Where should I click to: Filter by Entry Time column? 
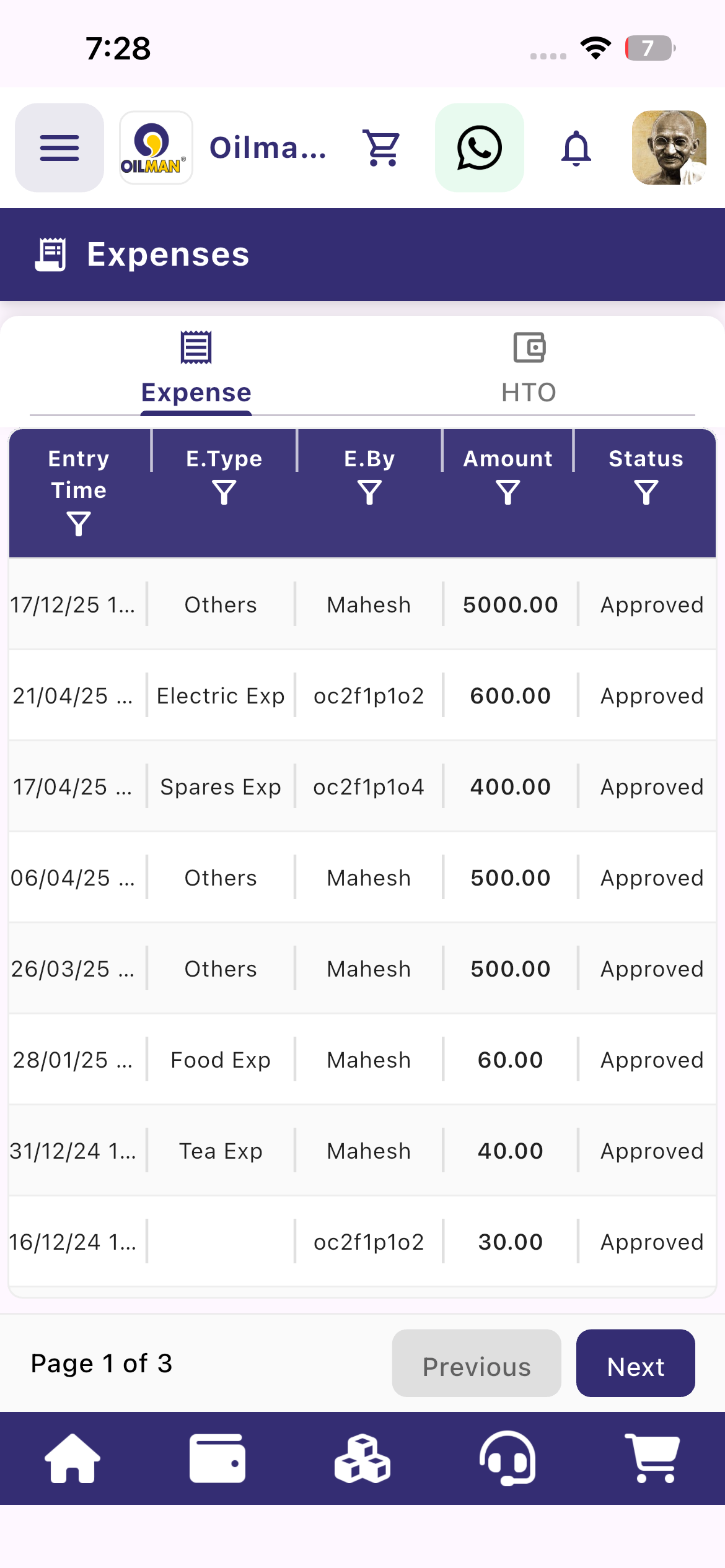[x=79, y=524]
